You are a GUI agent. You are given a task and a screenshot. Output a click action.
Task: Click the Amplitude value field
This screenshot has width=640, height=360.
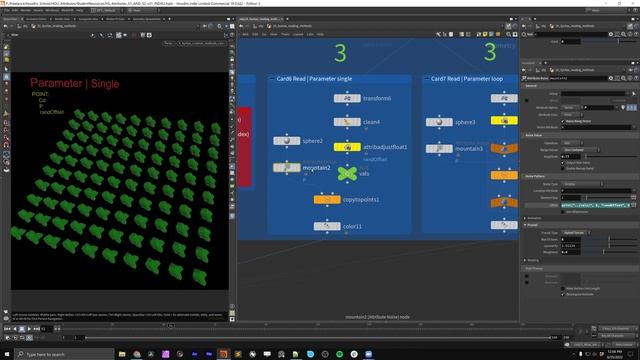pos(571,156)
